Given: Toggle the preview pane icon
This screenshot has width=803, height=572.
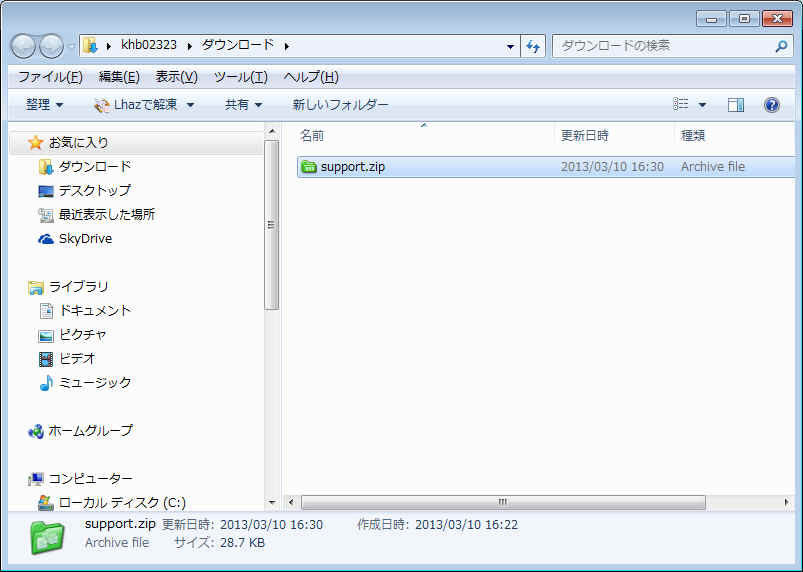Looking at the screenshot, I should click(736, 105).
